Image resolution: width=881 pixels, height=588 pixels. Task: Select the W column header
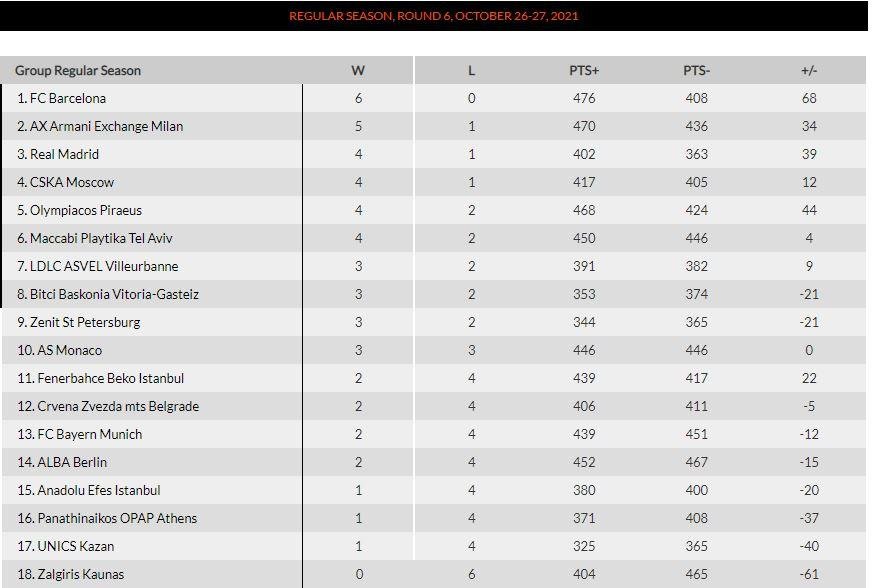(x=358, y=71)
